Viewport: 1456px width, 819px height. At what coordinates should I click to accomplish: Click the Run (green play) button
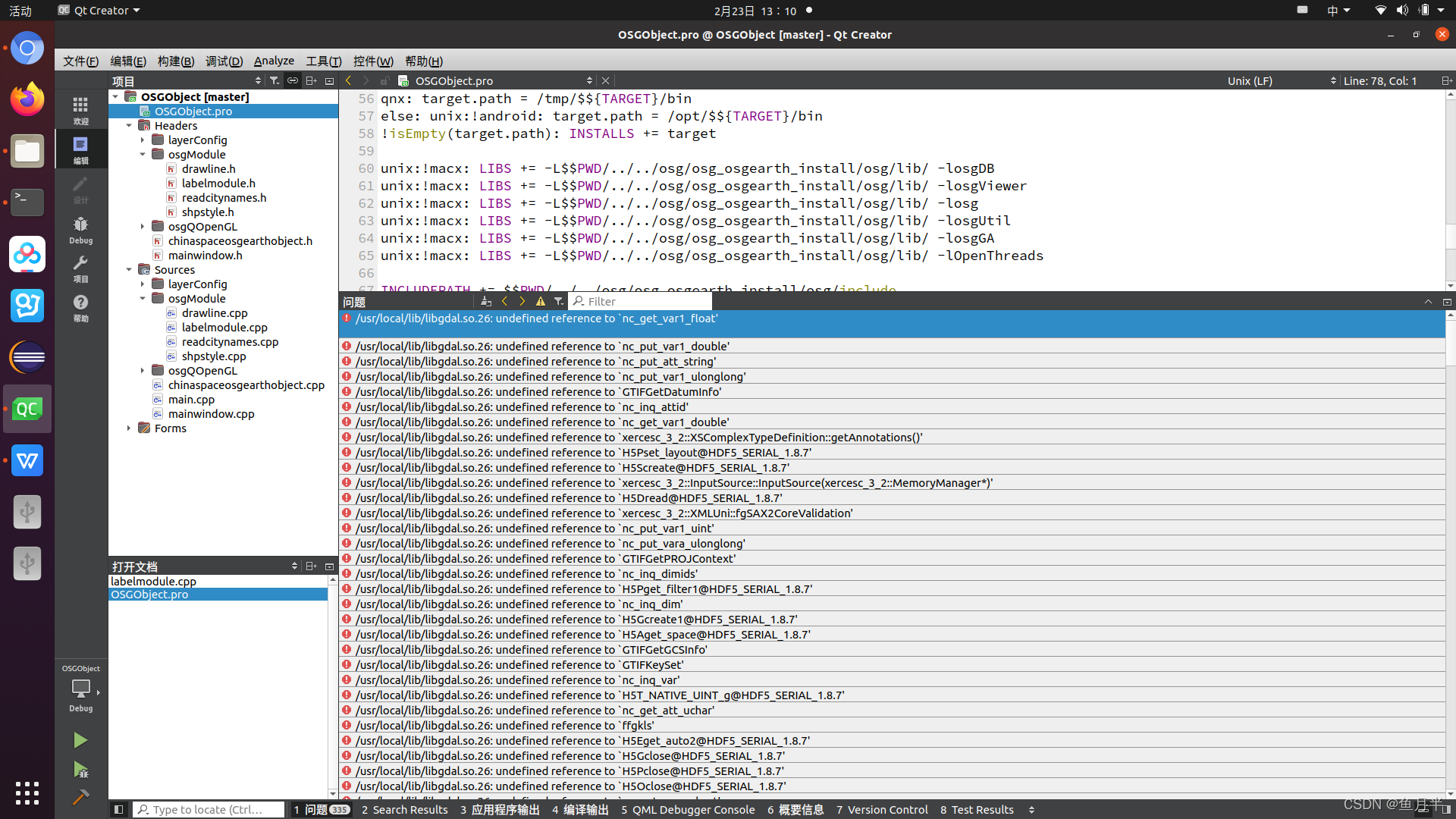[80, 740]
